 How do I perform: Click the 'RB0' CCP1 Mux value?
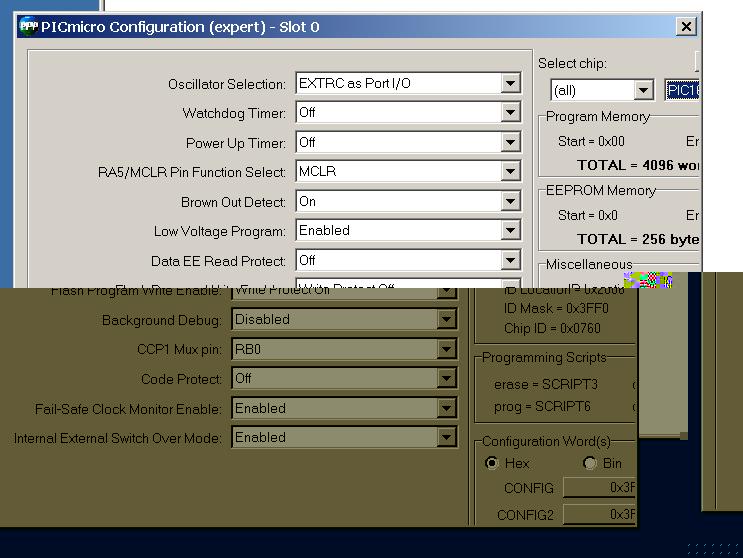click(x=248, y=349)
